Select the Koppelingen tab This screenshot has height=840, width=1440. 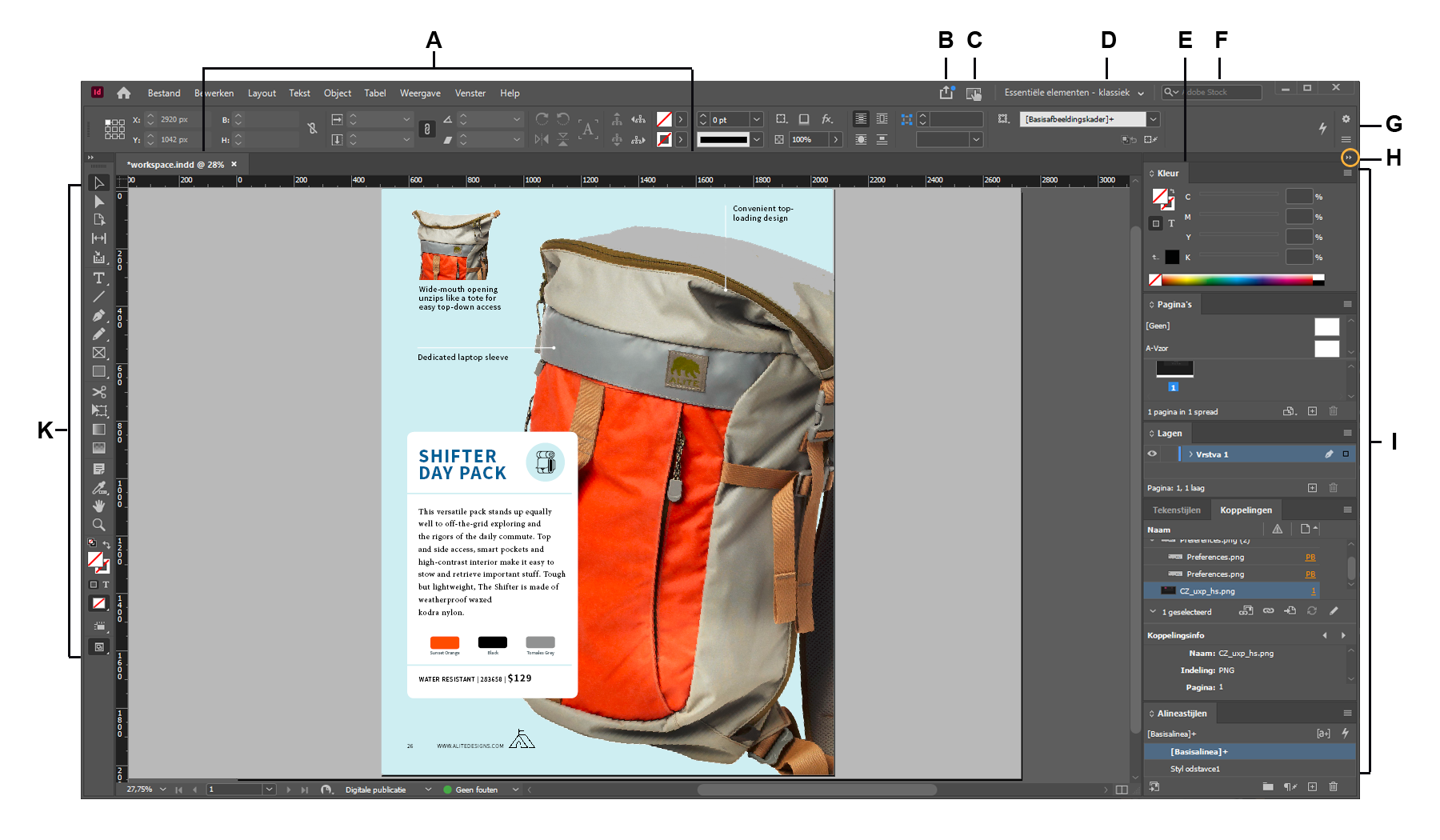coord(1246,510)
